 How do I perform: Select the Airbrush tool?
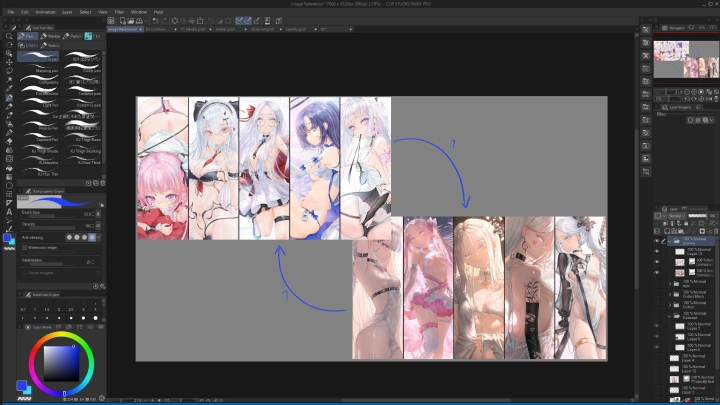[9, 124]
